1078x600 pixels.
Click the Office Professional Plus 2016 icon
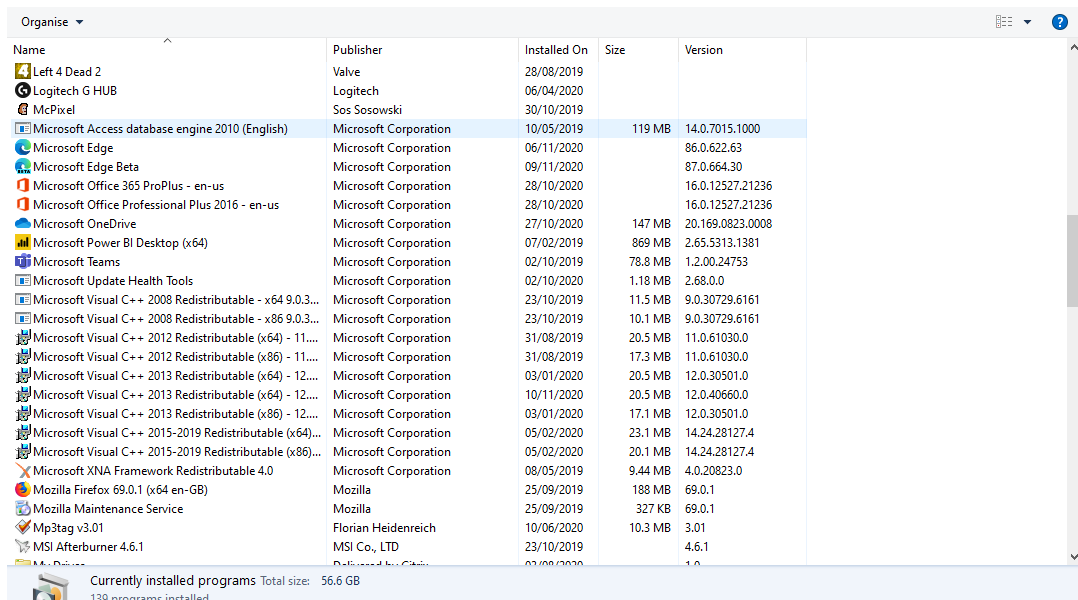(23, 205)
